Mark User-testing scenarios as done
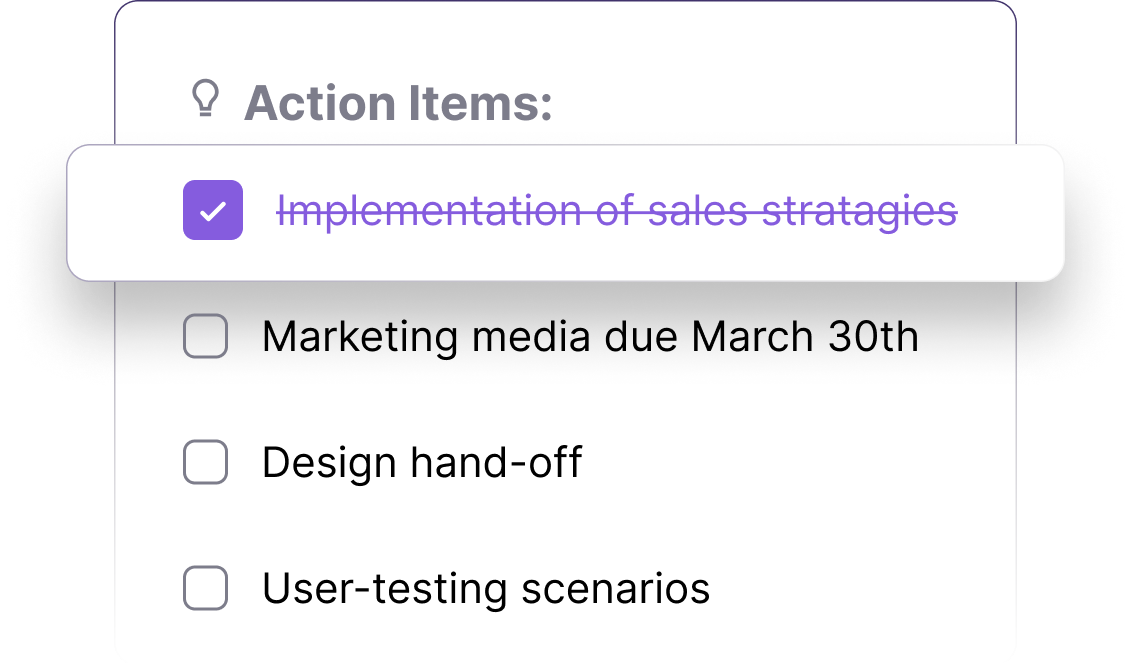The image size is (1131, 666). tap(206, 588)
